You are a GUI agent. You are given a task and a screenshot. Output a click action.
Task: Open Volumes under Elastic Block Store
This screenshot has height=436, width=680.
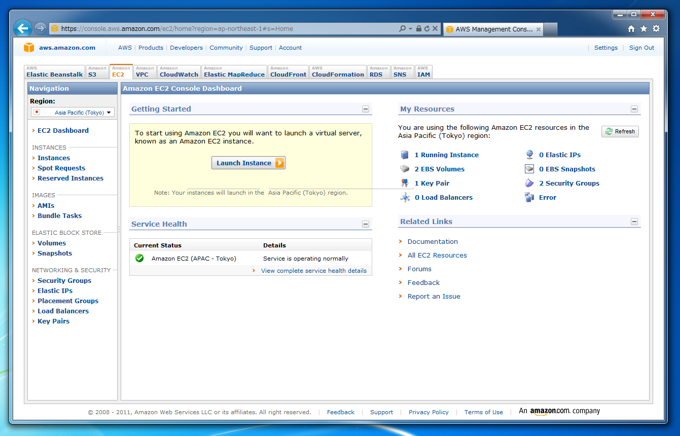[52, 243]
